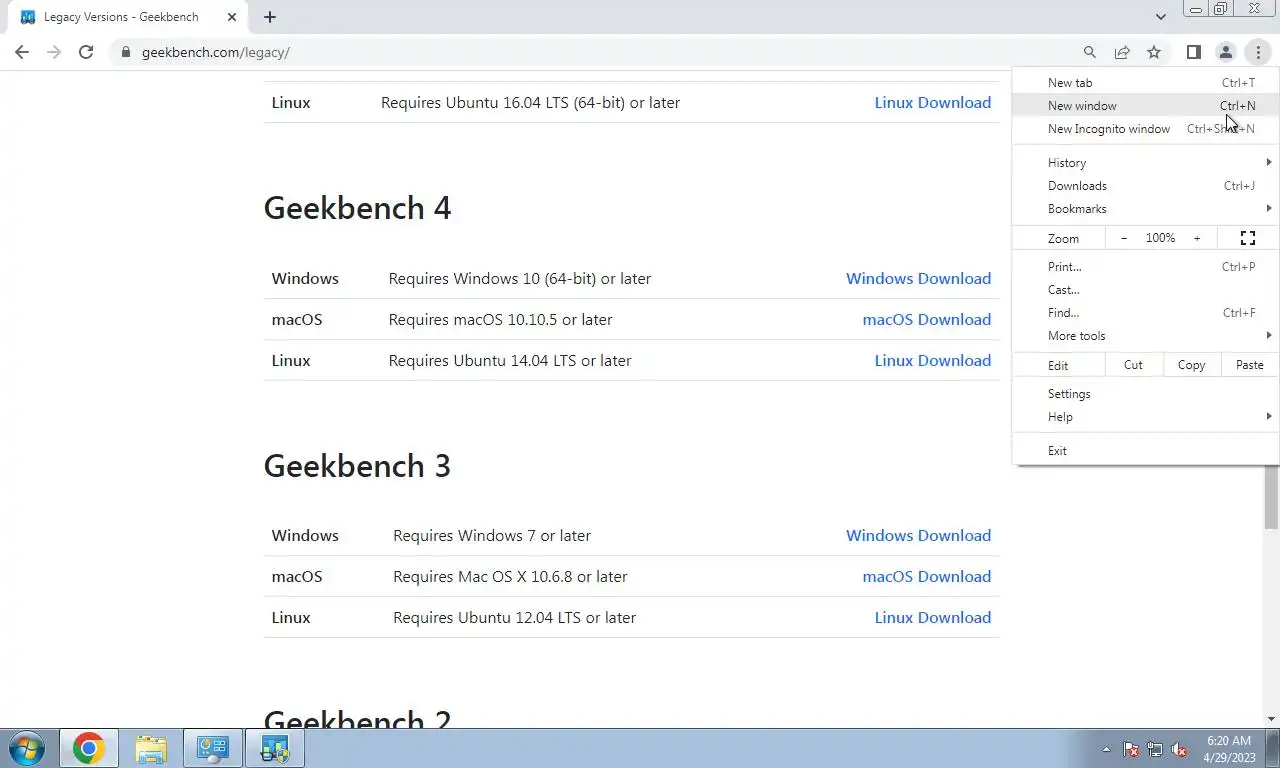
Task: Choose Exit from the Chrome menu
Action: click(x=1146, y=451)
